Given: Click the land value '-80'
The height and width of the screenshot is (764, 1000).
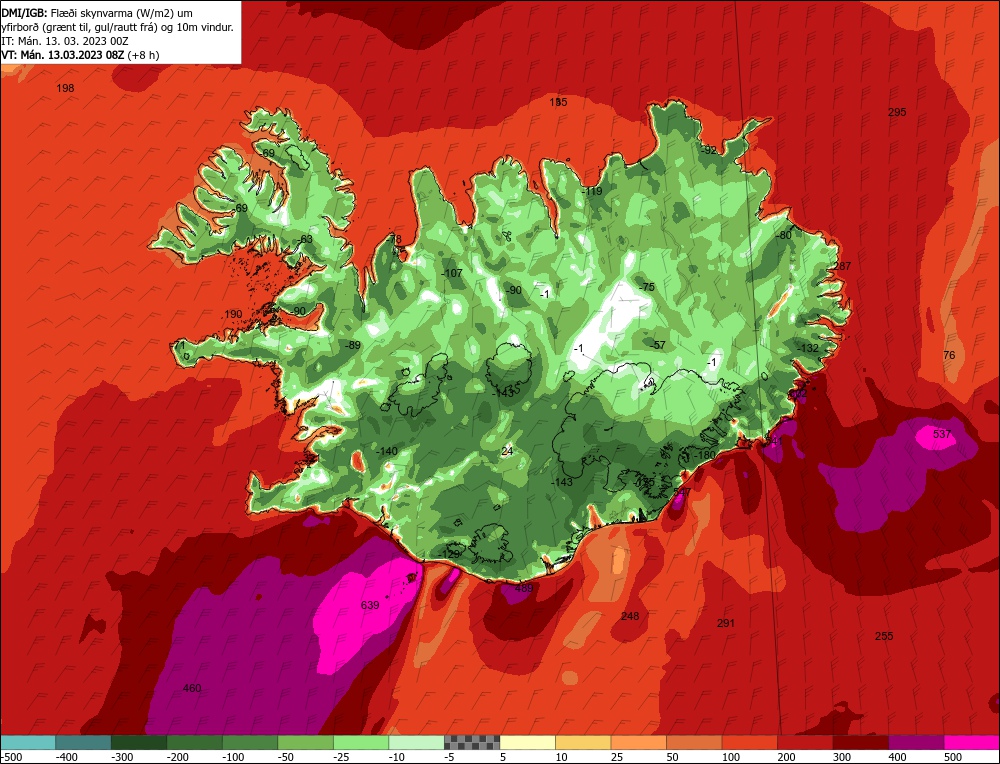Looking at the screenshot, I should click(783, 235).
